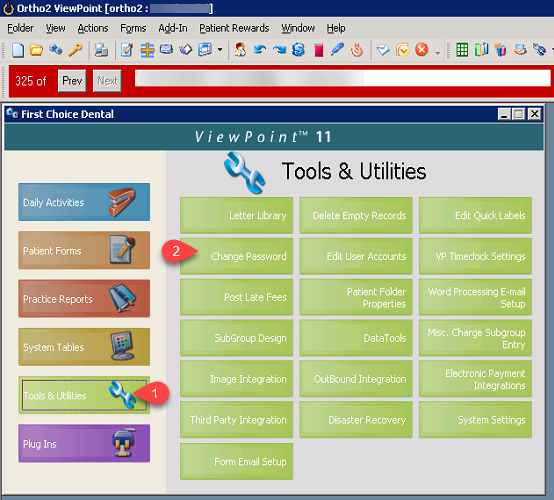Click the red trash bin toolbar icon
Screen dimensions: 554x500
(318, 50)
